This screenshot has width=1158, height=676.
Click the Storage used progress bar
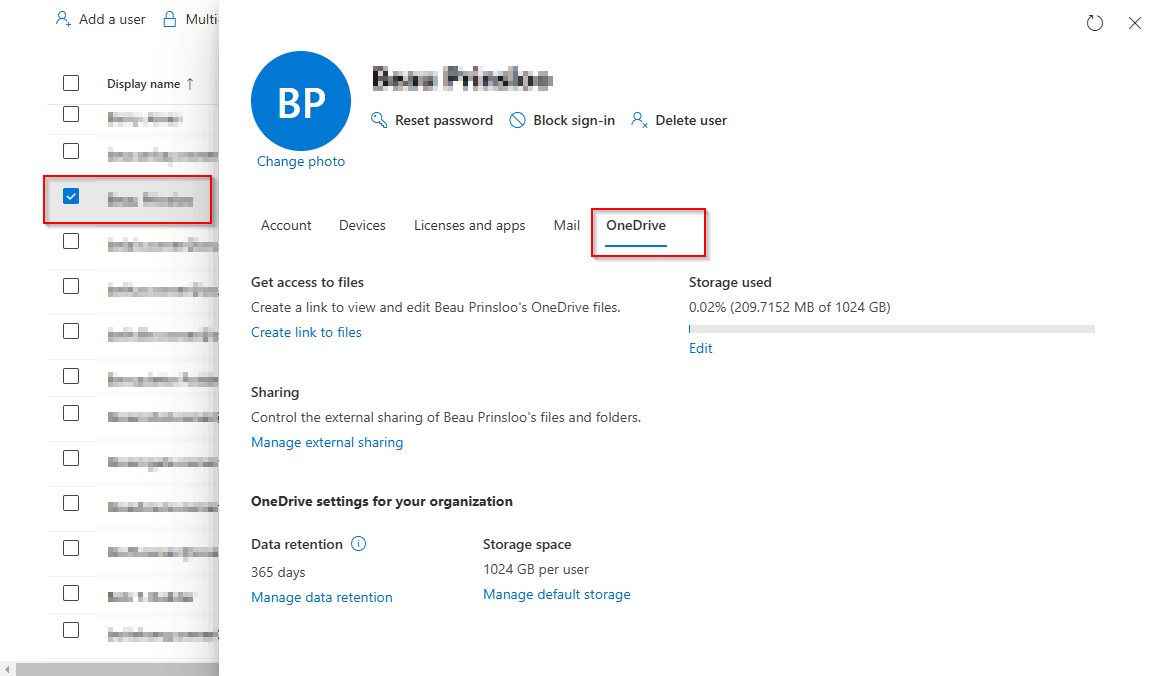(890, 328)
